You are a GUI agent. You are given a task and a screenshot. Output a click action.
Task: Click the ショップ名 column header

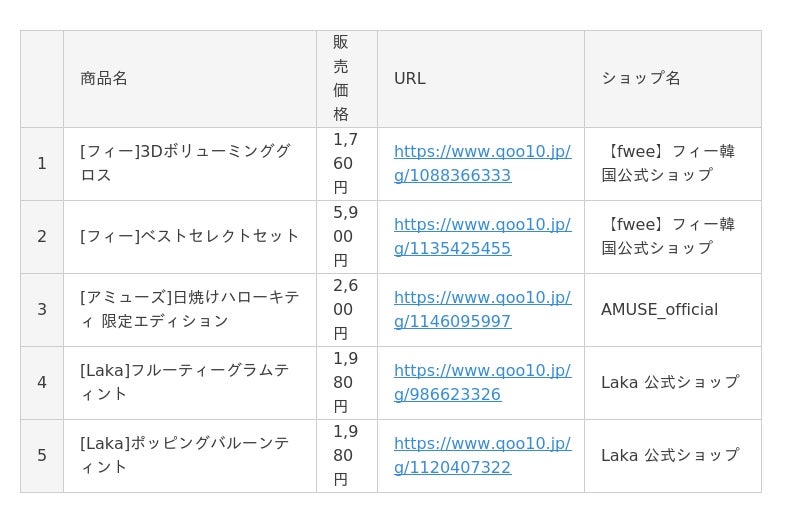coord(640,78)
